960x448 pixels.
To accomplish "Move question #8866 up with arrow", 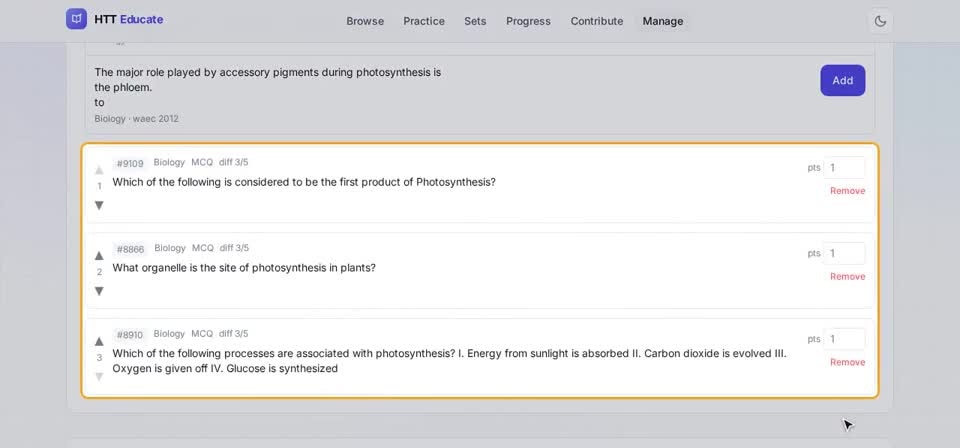I will pyautogui.click(x=99, y=255).
